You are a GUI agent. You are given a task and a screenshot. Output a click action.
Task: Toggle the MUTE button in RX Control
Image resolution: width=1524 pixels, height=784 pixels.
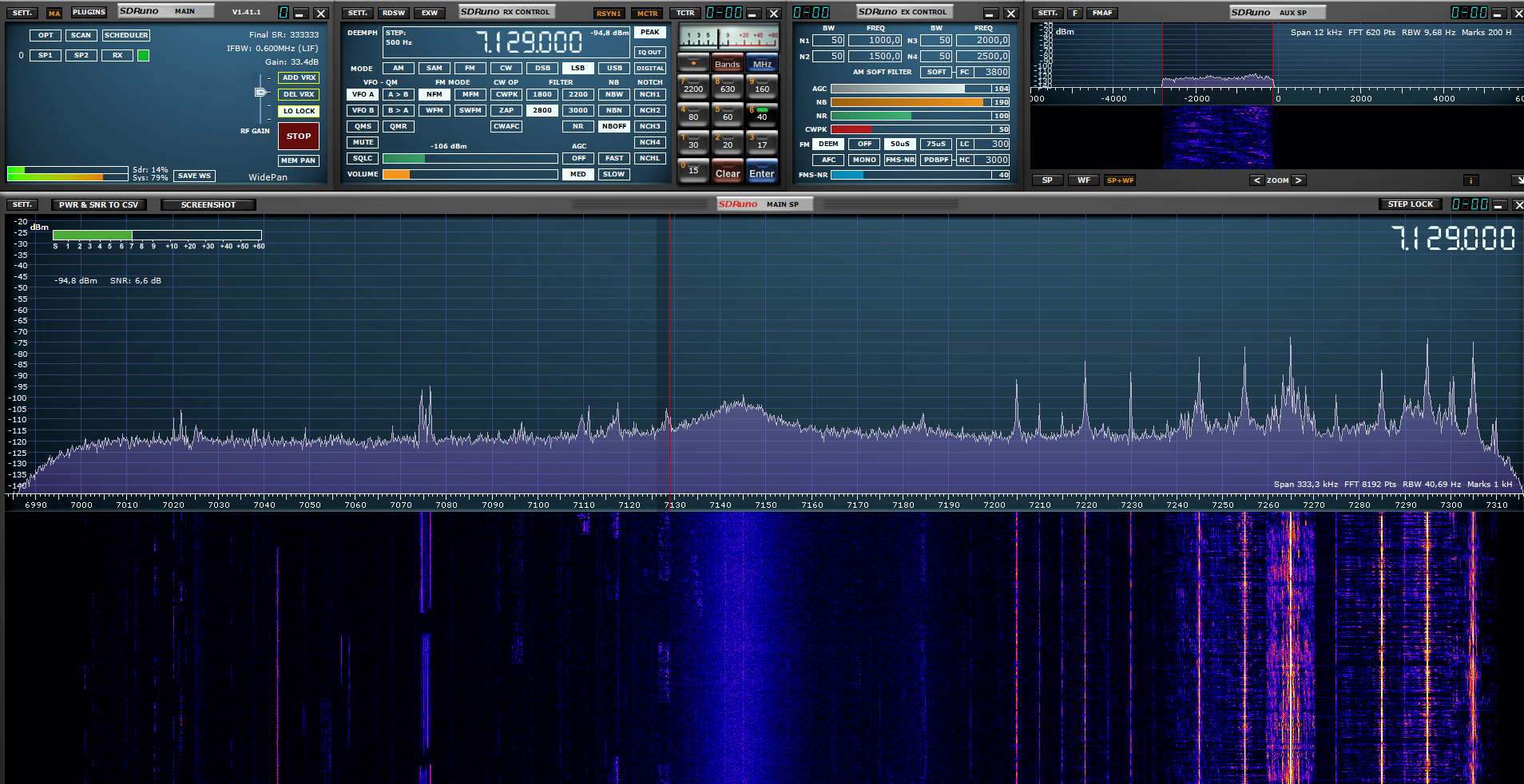tap(363, 142)
